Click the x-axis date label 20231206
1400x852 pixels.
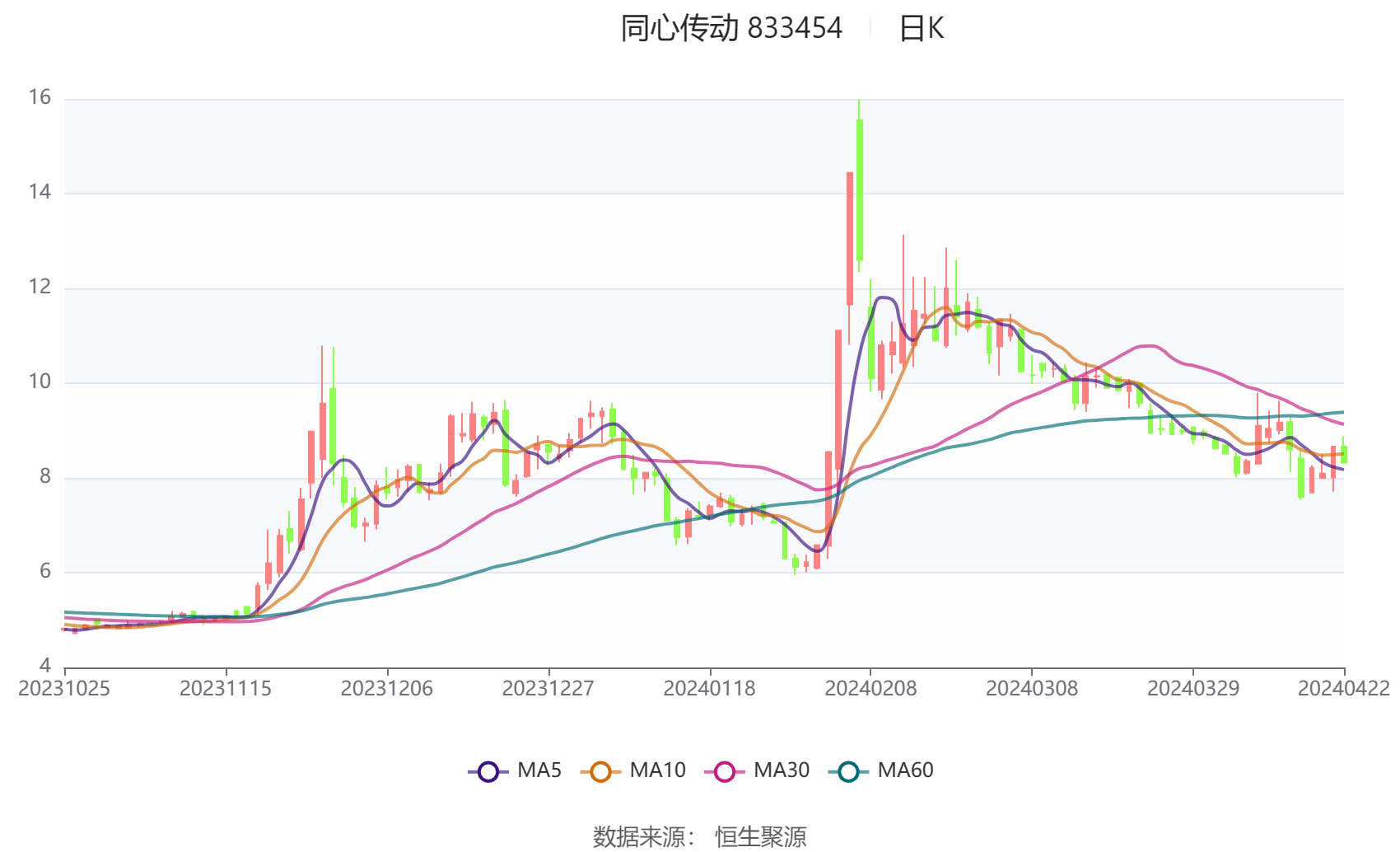pos(387,689)
